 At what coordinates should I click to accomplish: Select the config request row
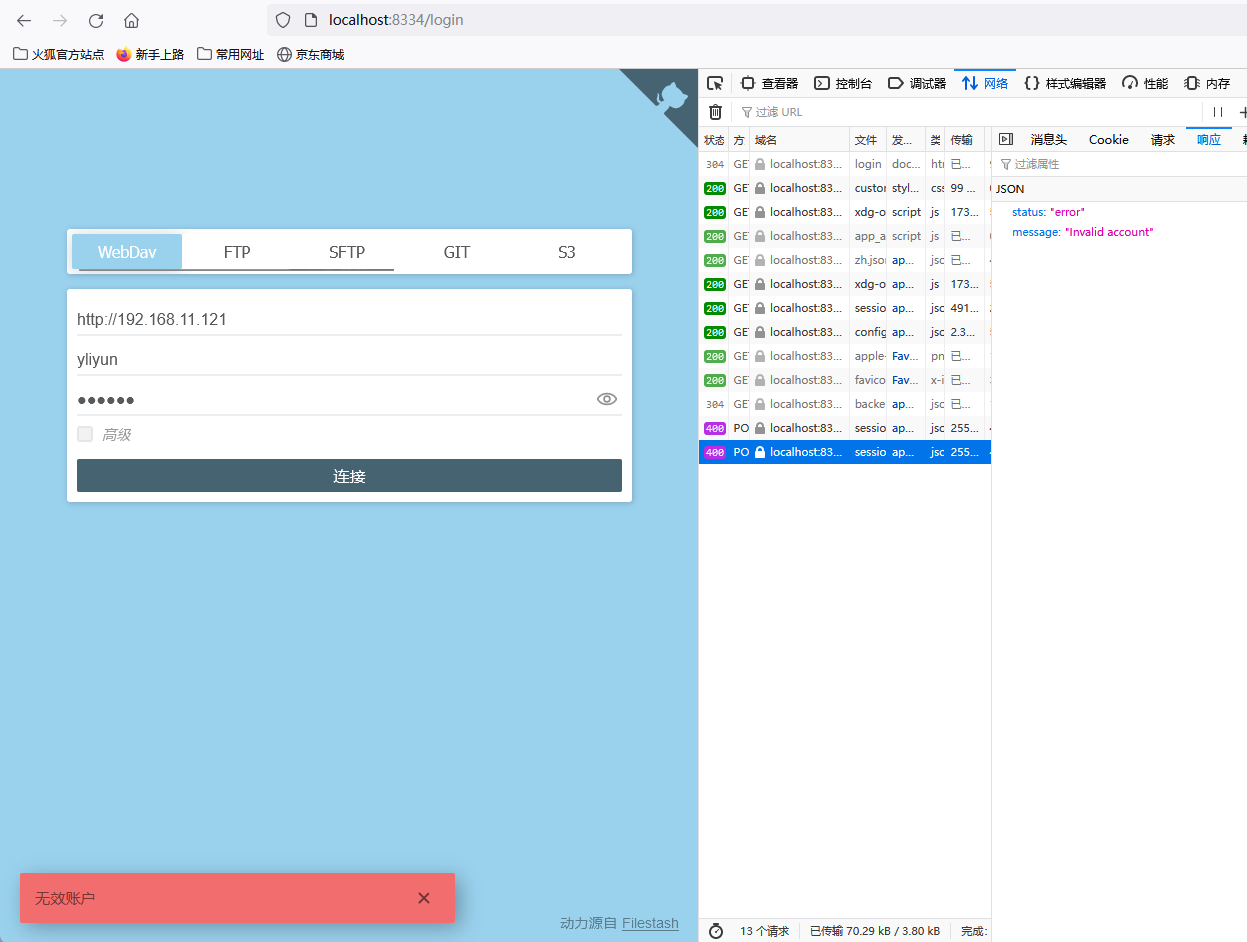845,332
